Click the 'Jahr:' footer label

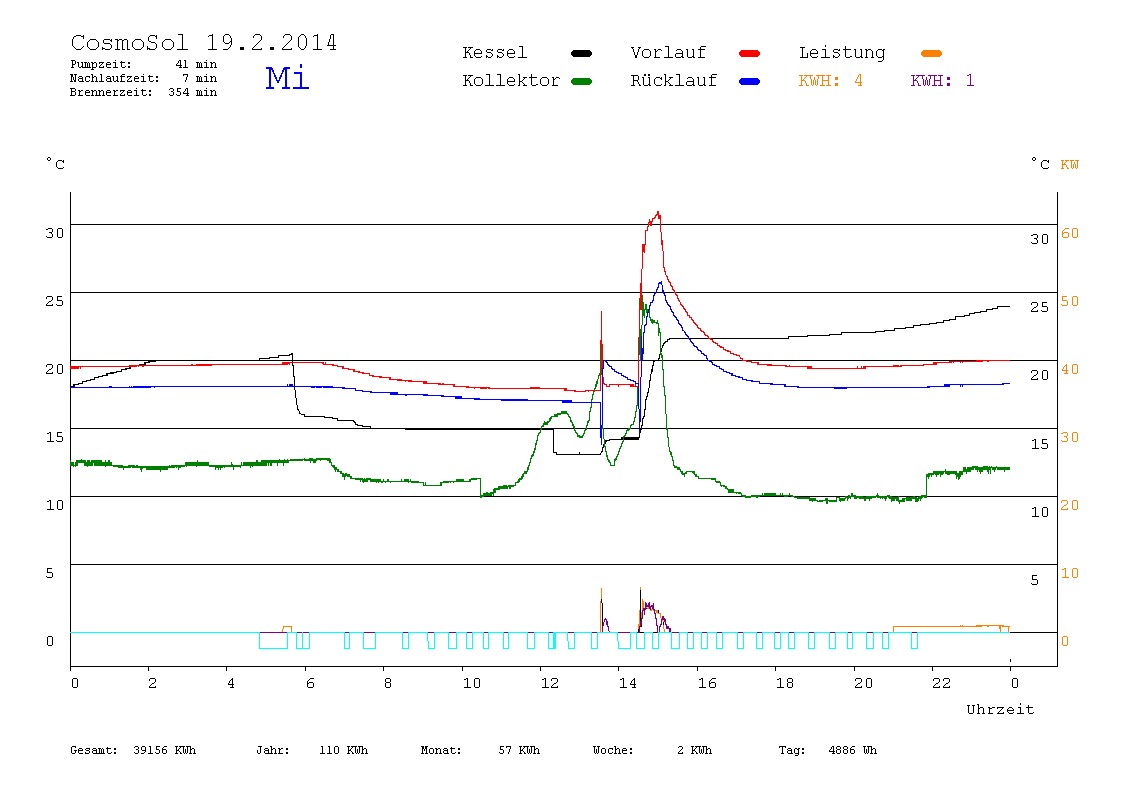[x=272, y=750]
